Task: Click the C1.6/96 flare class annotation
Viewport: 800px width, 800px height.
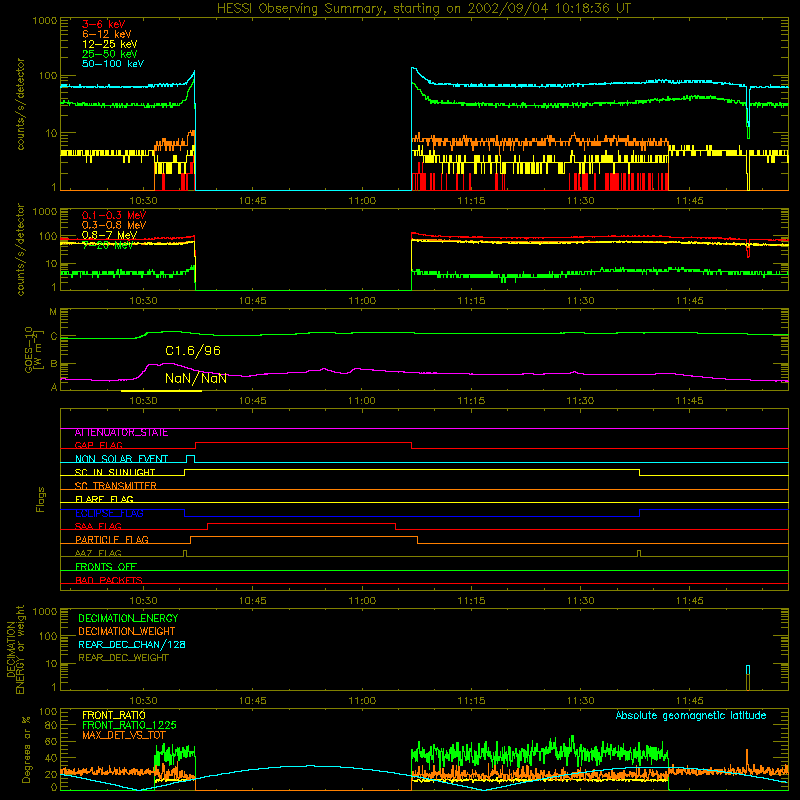Action: [193, 351]
